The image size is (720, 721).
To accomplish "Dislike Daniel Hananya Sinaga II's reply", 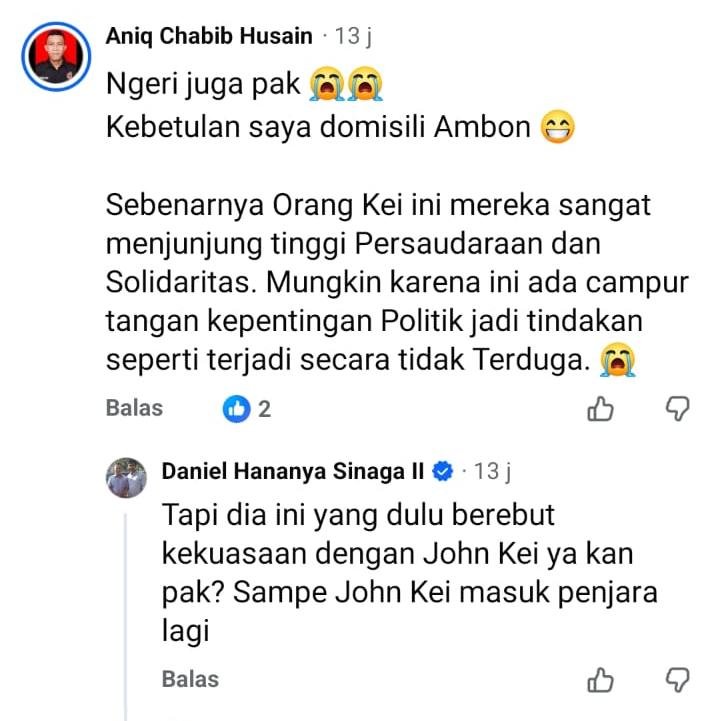I will pos(678,680).
